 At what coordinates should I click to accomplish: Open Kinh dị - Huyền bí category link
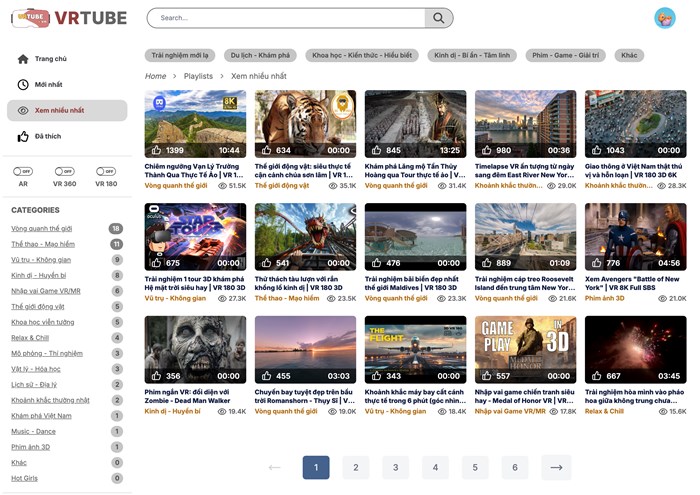tap(38, 275)
